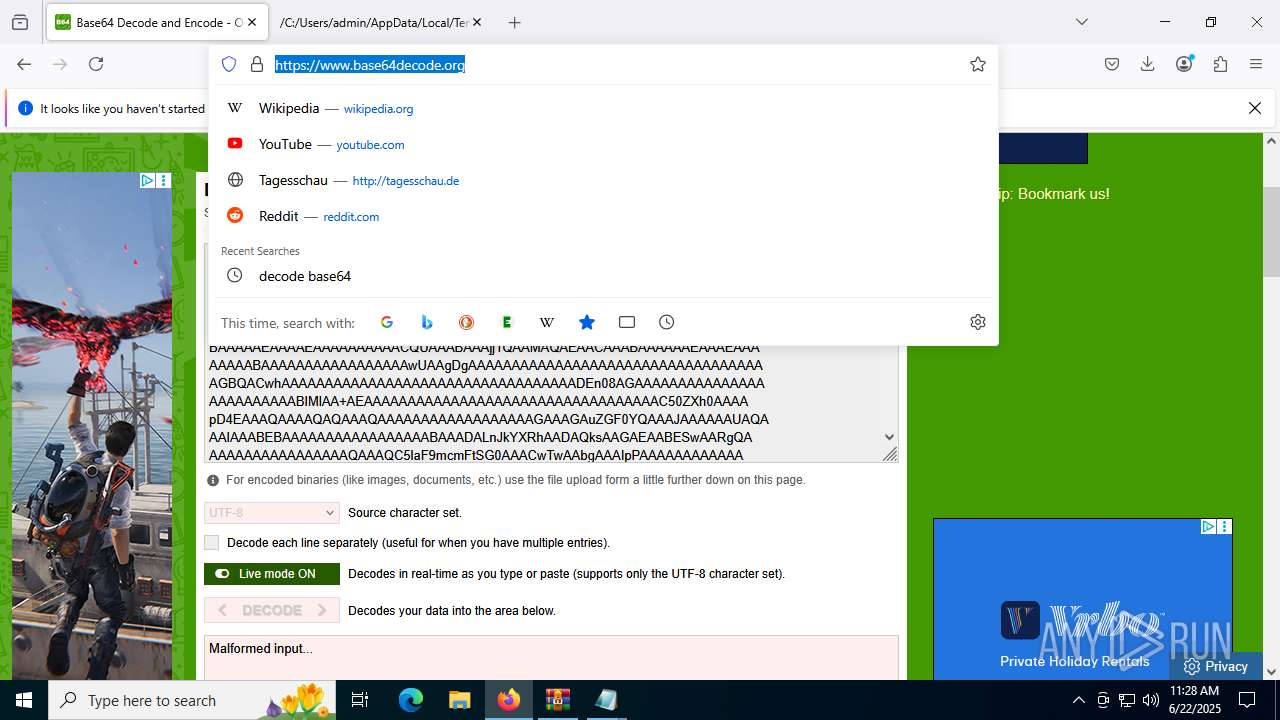
Task: Close the C:/Users/admin tab
Action: 476,22
